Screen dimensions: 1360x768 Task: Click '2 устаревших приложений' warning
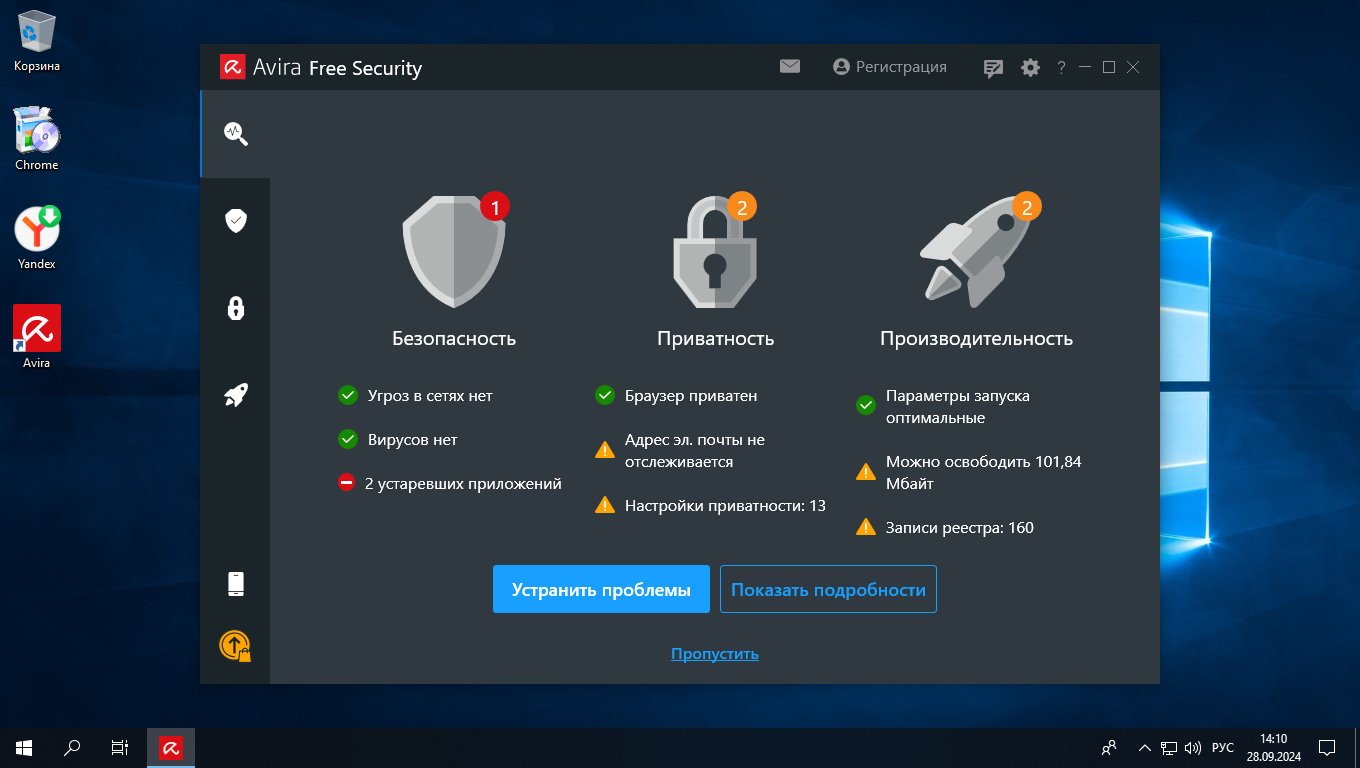(463, 484)
